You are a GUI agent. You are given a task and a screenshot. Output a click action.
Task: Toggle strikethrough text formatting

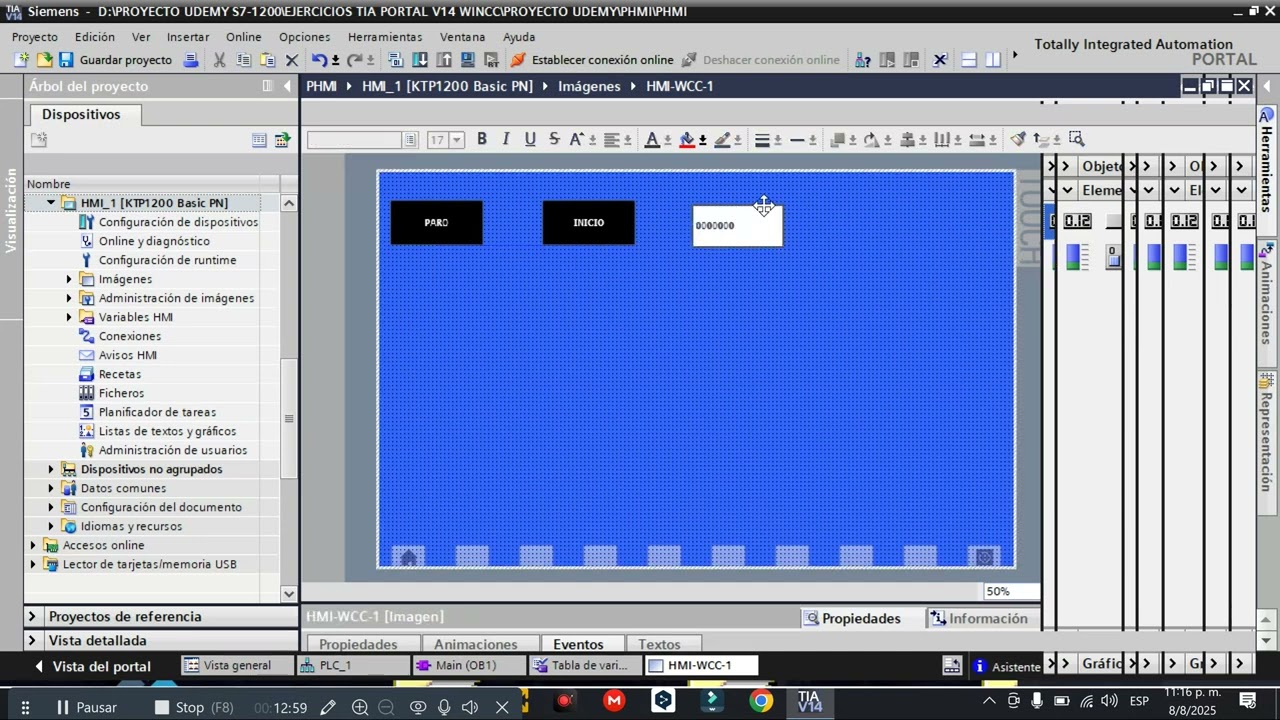point(554,139)
